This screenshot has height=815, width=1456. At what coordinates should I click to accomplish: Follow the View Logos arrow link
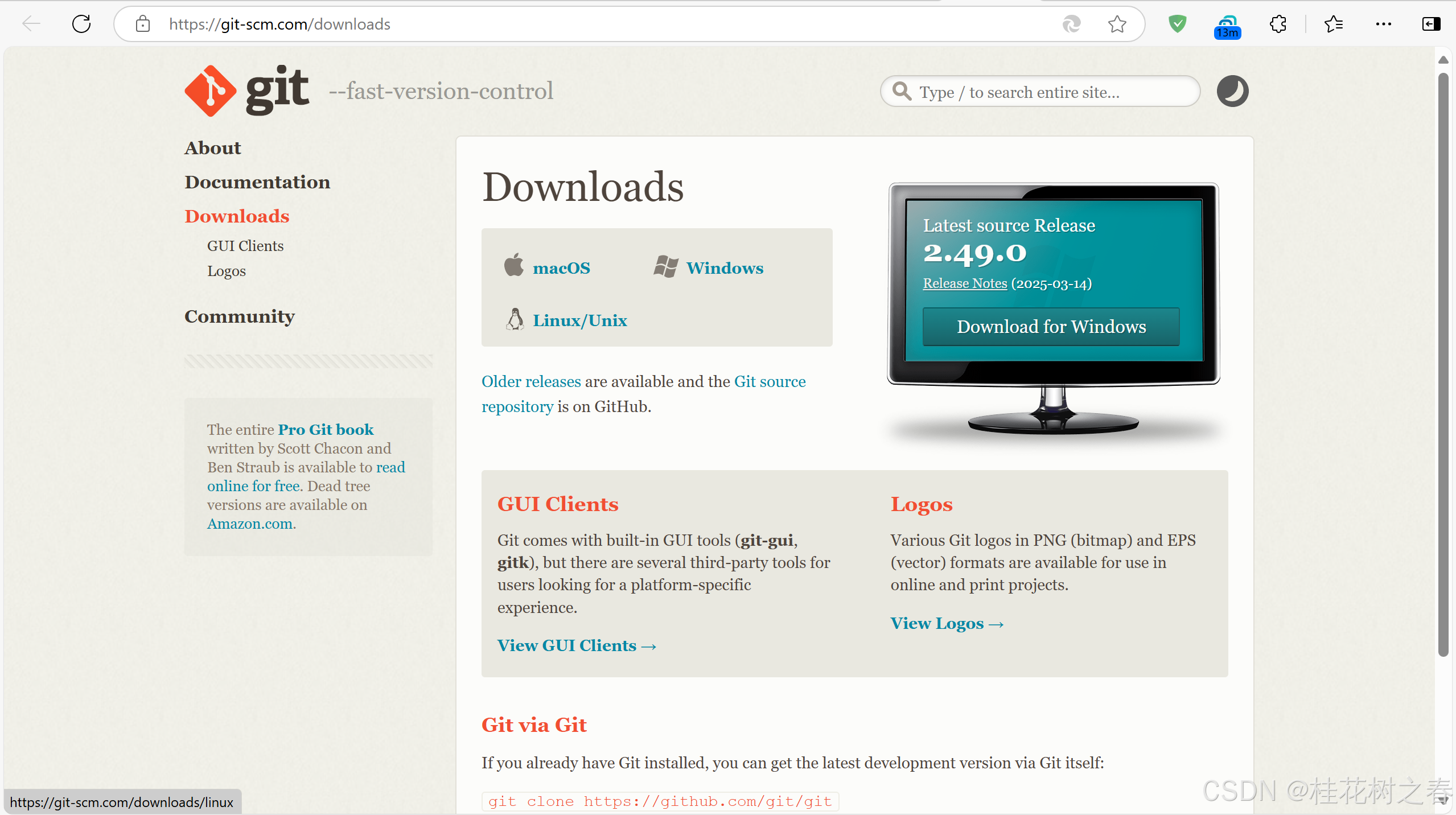point(947,623)
